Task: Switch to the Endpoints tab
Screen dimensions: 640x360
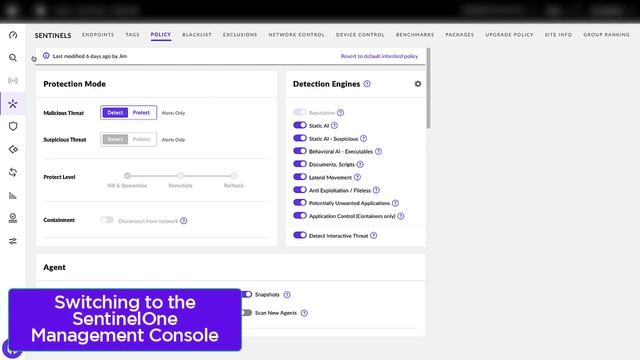Action: point(98,35)
